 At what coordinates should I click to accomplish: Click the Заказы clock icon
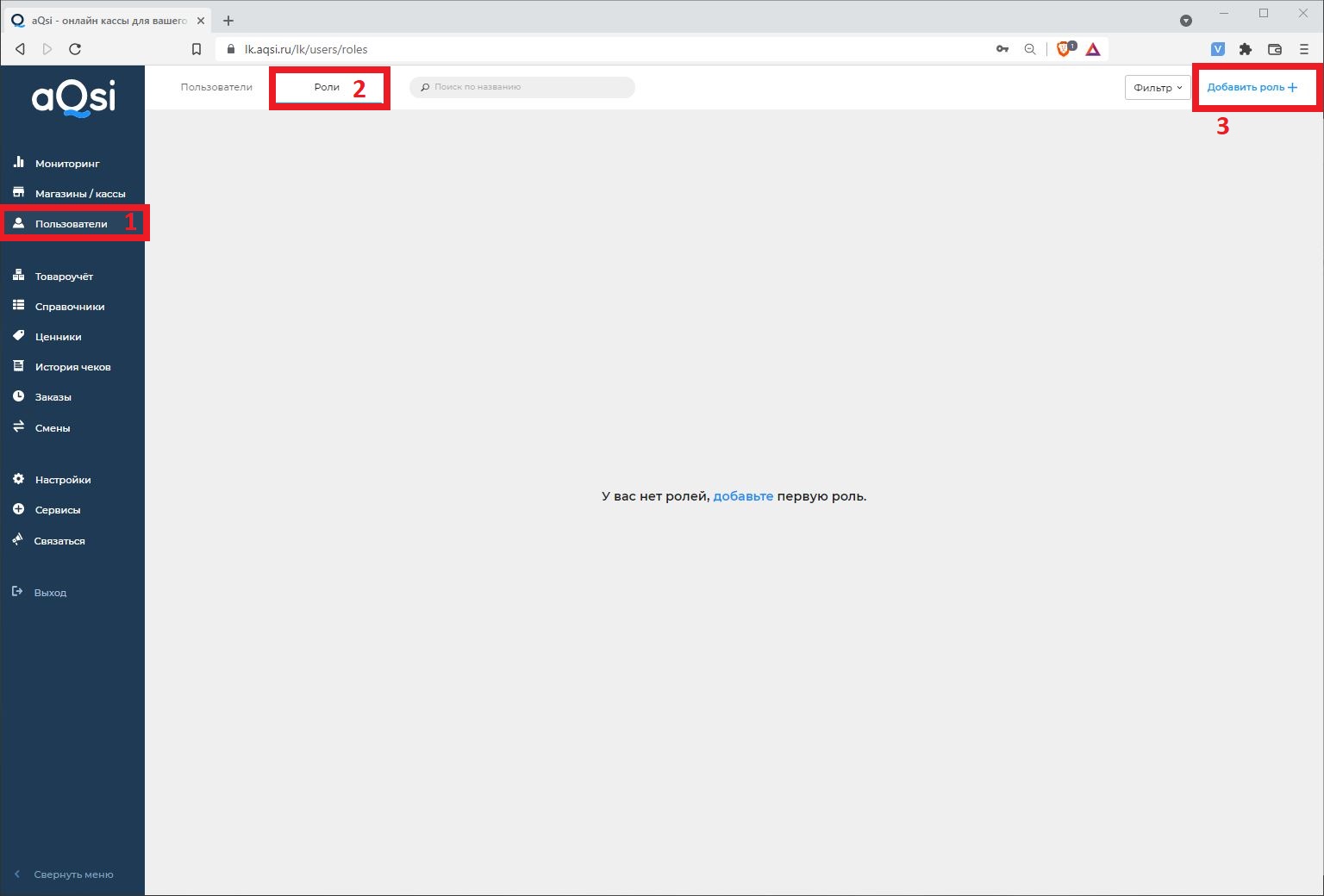18,396
